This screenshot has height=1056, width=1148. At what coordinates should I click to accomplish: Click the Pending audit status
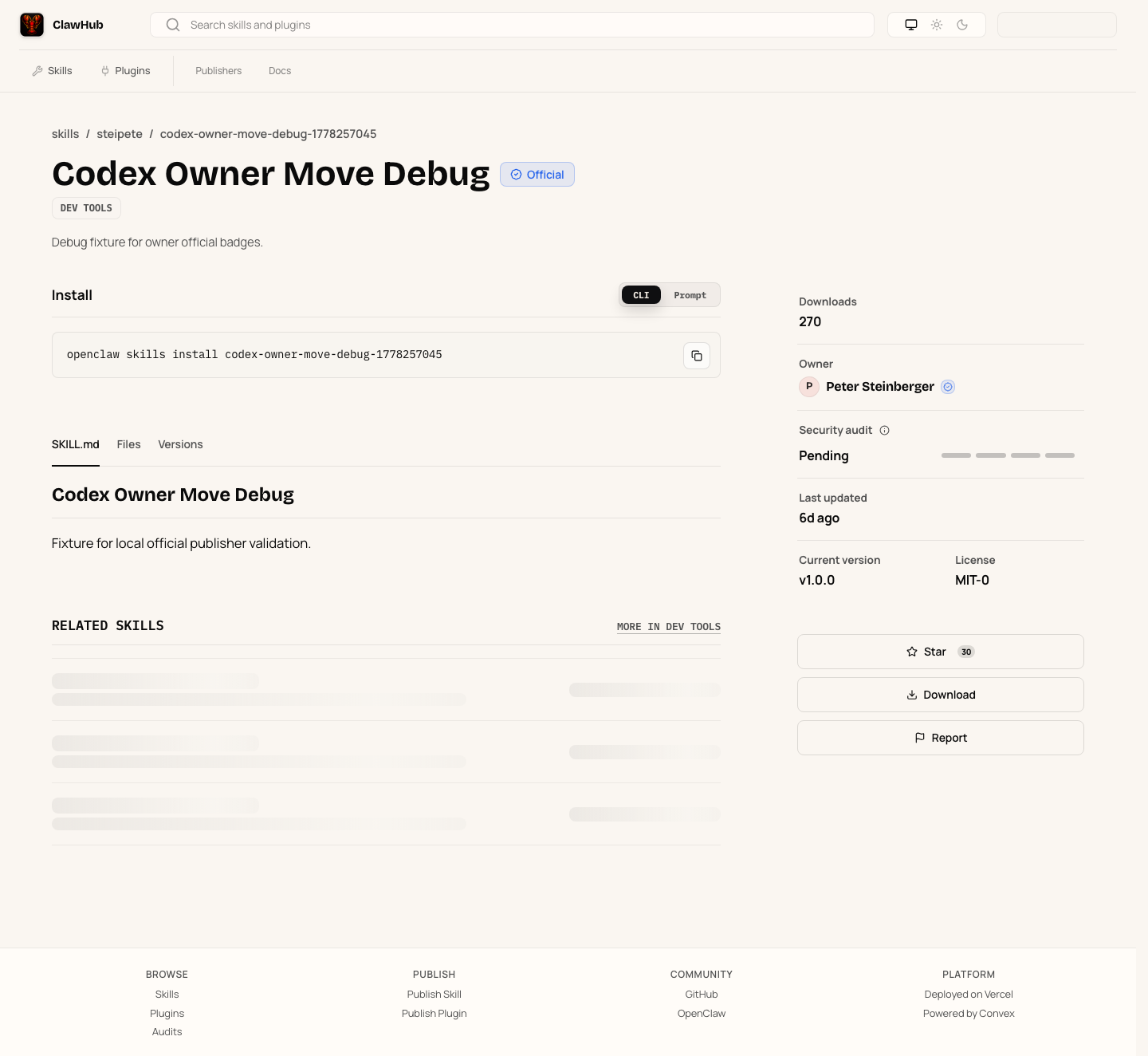[824, 456]
